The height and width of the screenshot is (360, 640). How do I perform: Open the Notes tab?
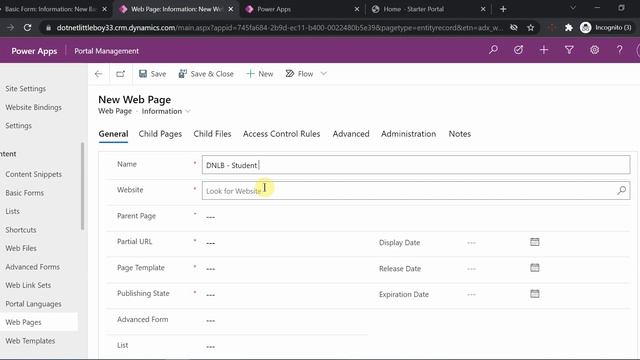tap(460, 134)
